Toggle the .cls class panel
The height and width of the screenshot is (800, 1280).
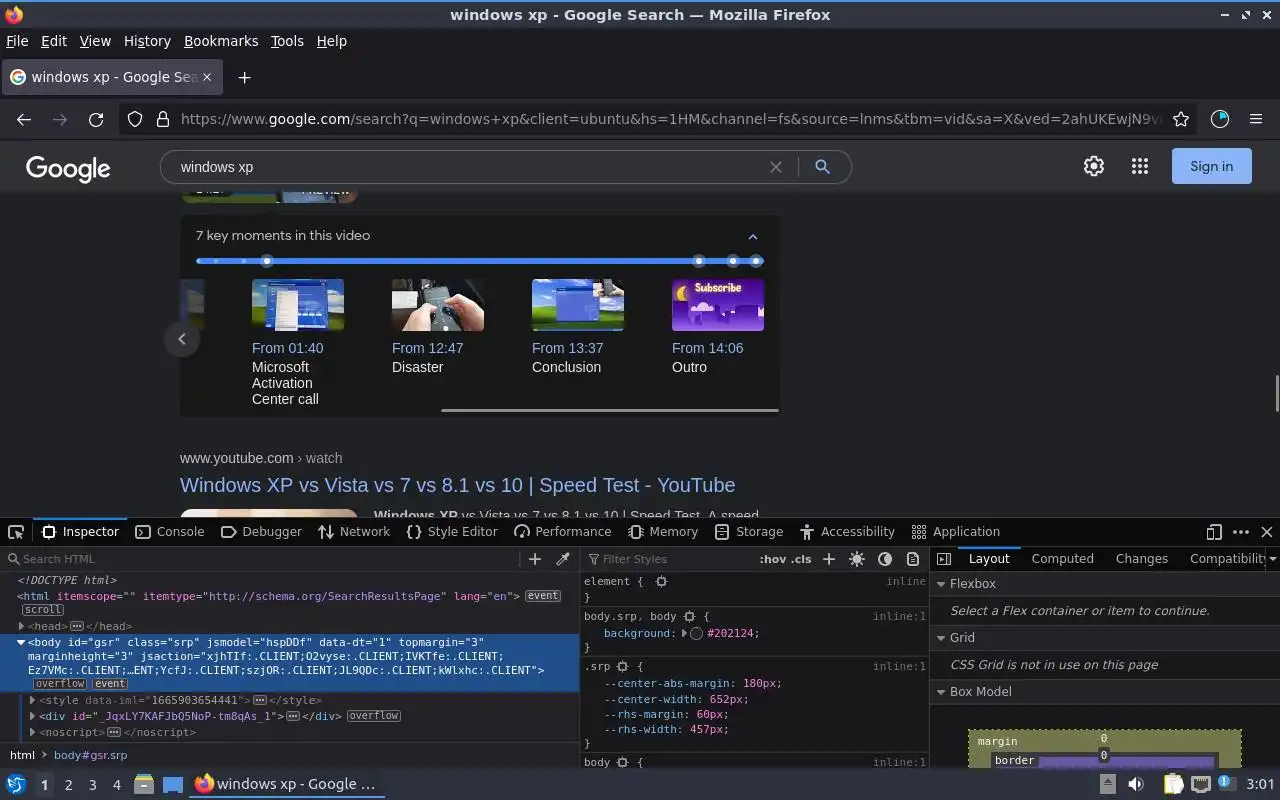(801, 559)
